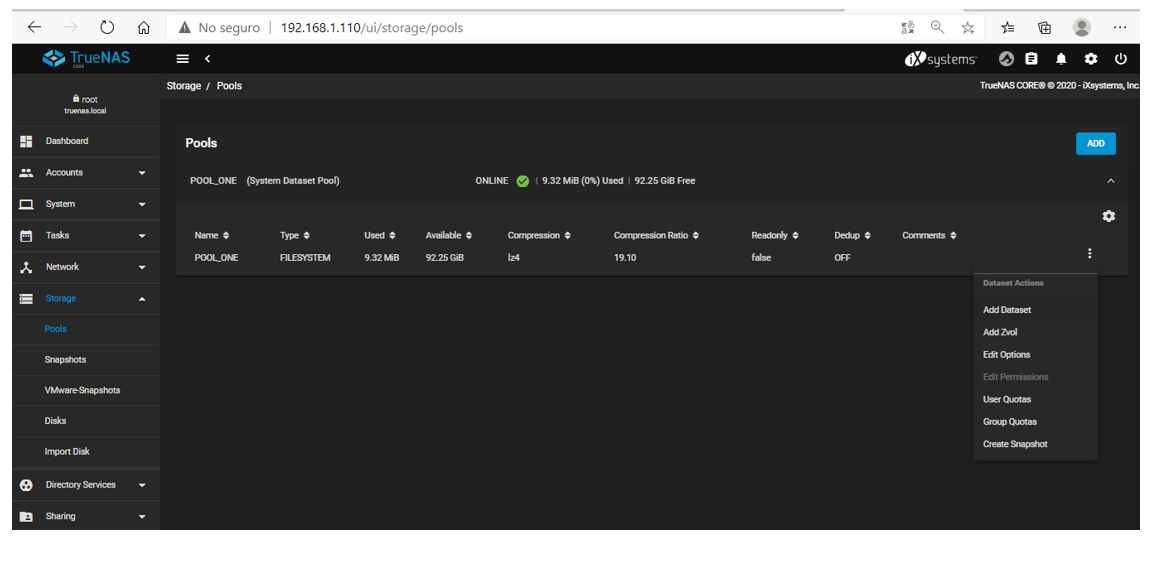Click green ONLINE status check icon
The image size is (1149, 567).
pos(522,181)
